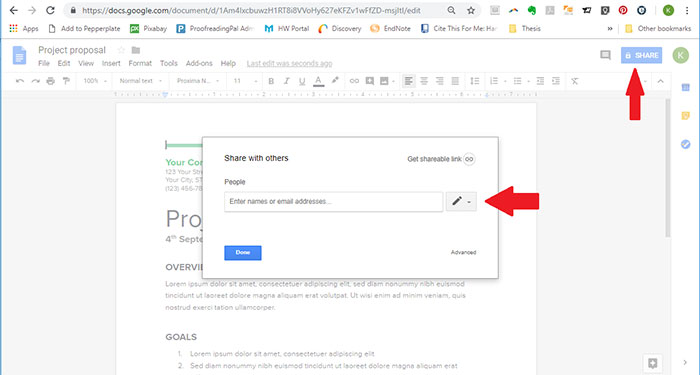Toggle underline formatting
The image size is (700, 375).
pos(302,81)
